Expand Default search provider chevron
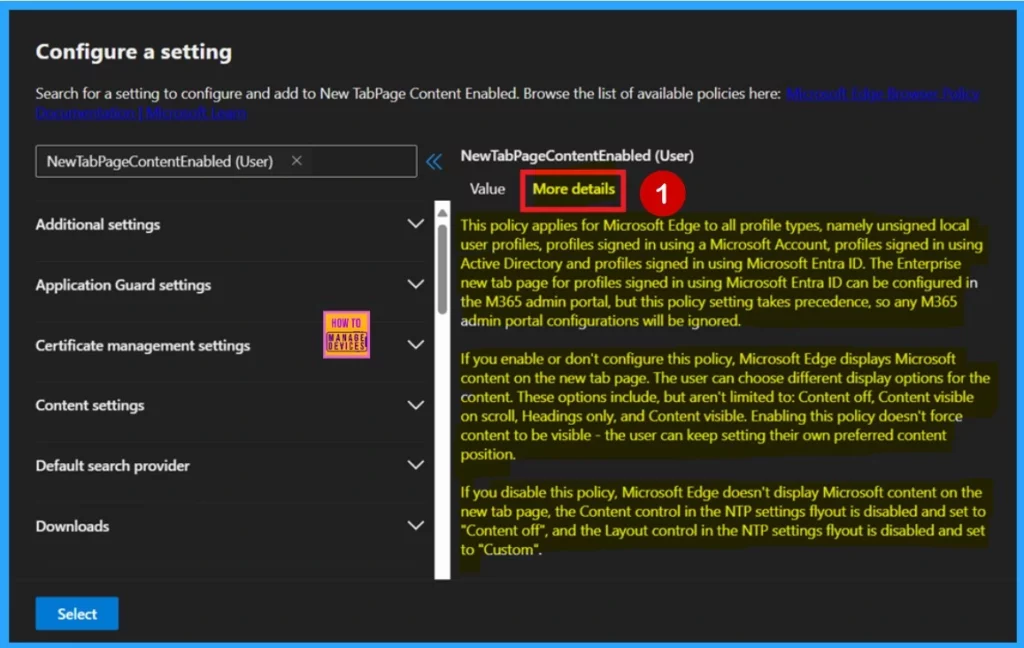 (x=415, y=465)
